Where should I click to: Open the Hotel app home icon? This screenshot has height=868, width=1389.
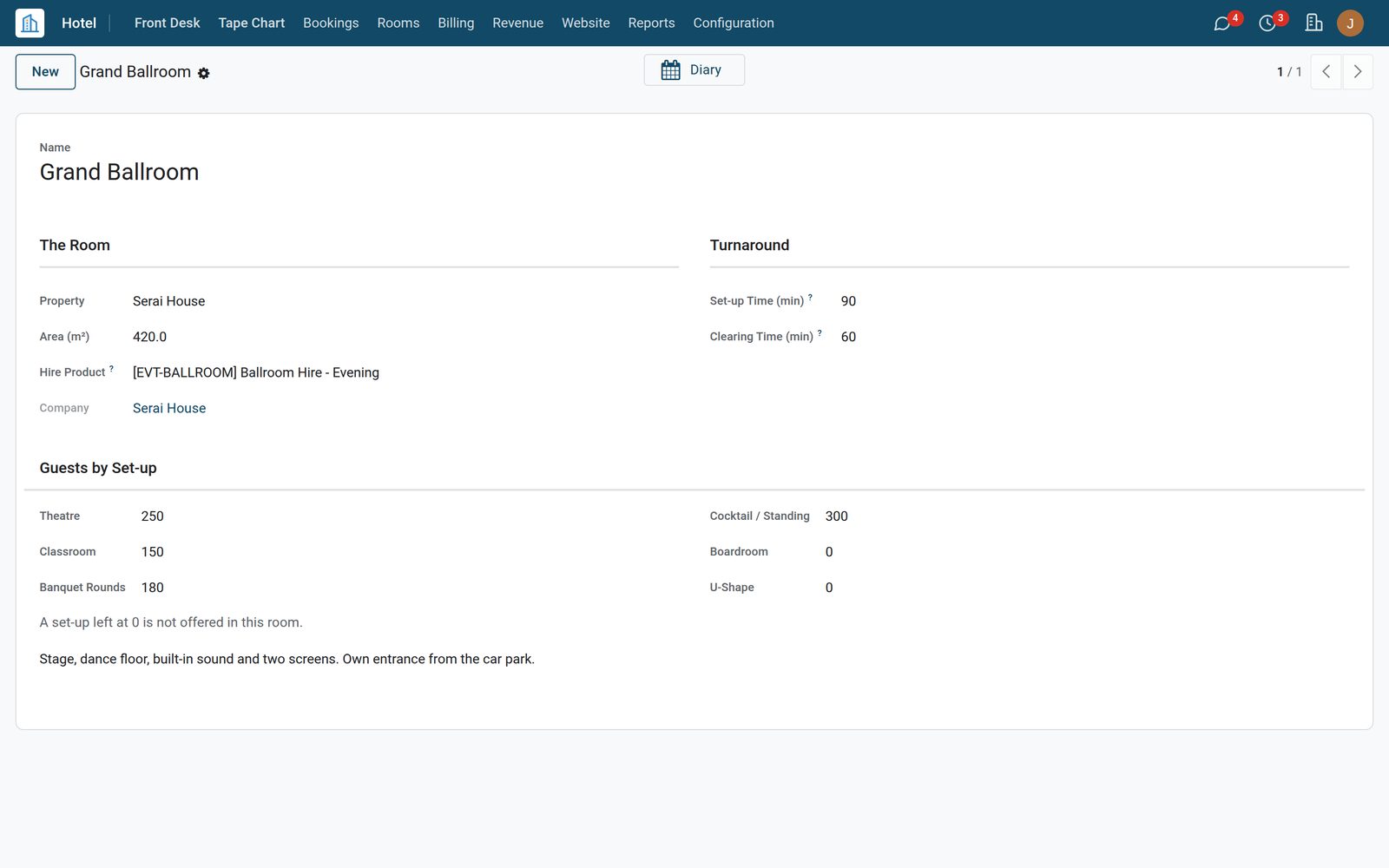click(x=30, y=23)
